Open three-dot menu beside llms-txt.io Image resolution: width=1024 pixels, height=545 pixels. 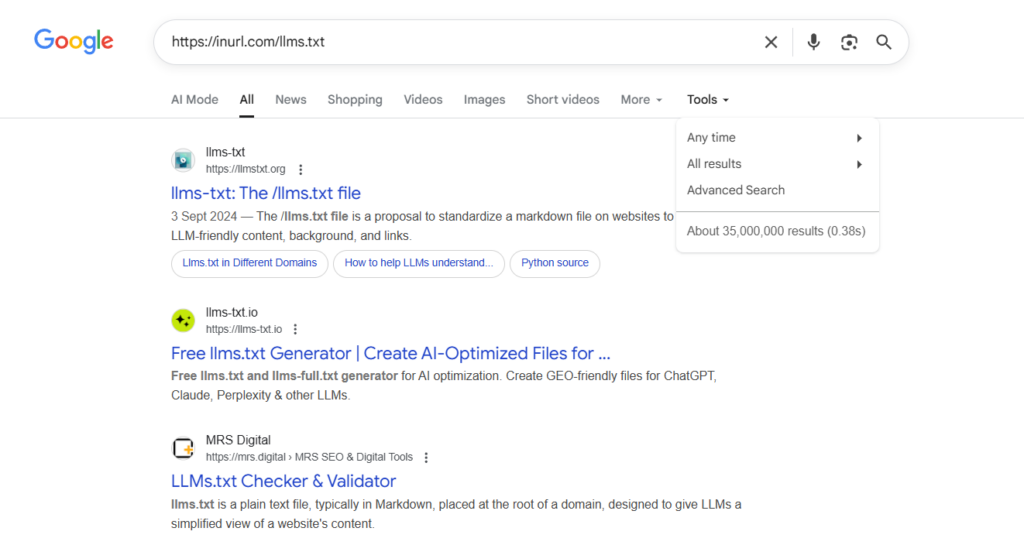pos(295,329)
